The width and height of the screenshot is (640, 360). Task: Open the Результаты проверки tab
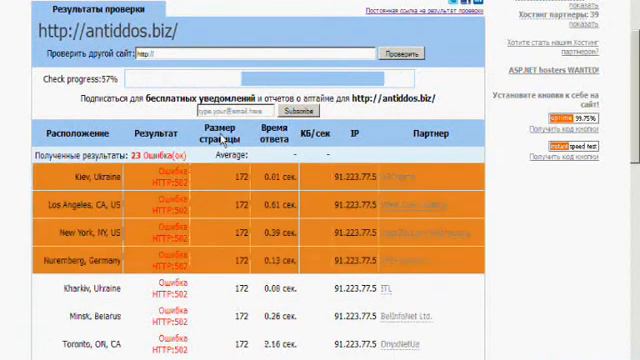click(98, 9)
